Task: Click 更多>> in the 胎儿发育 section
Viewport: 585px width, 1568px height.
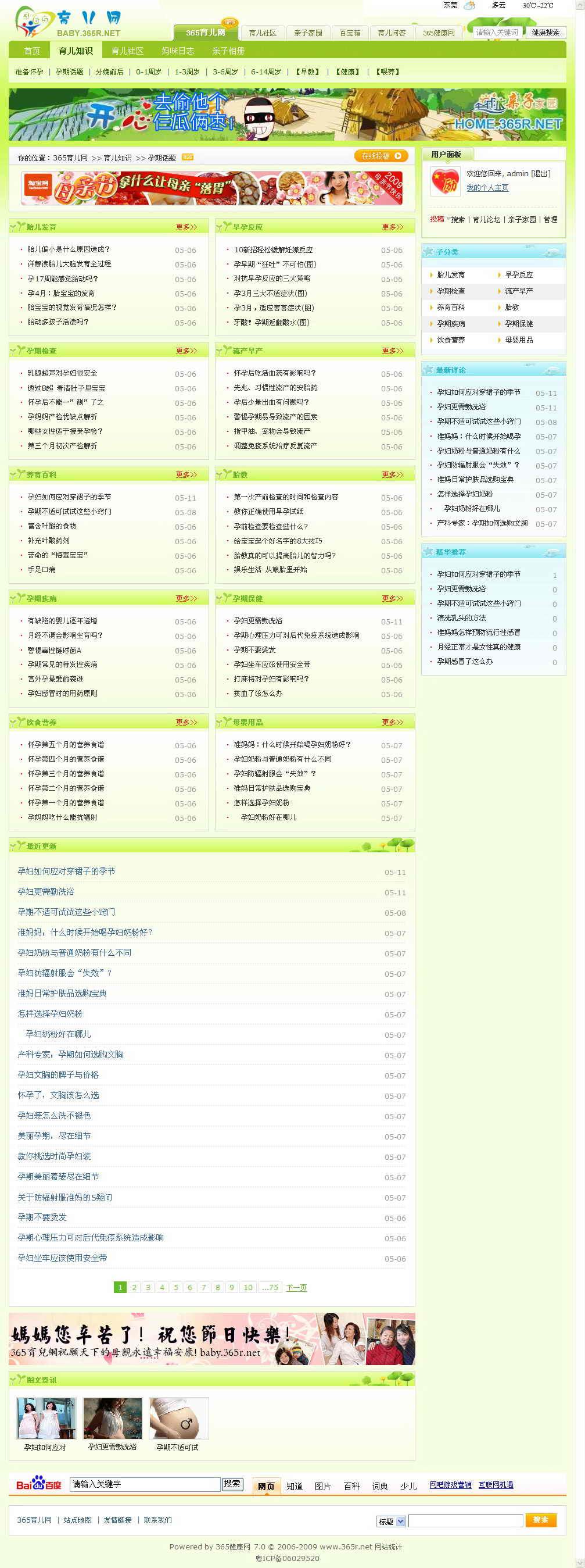Action: (186, 227)
